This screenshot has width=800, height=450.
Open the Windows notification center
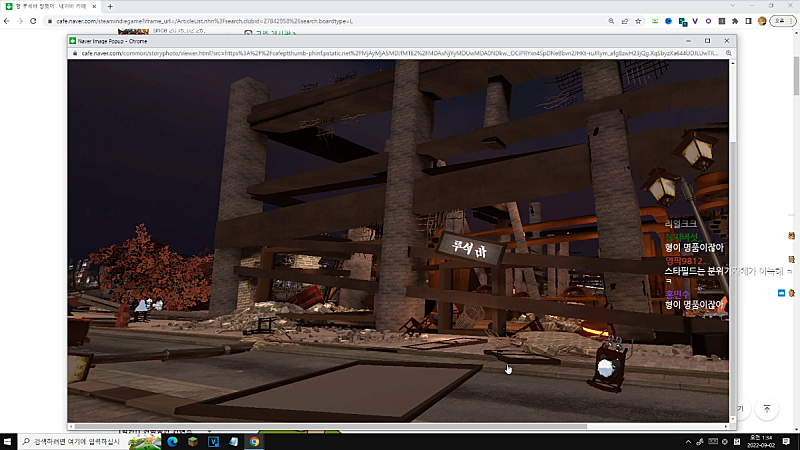tap(786, 442)
